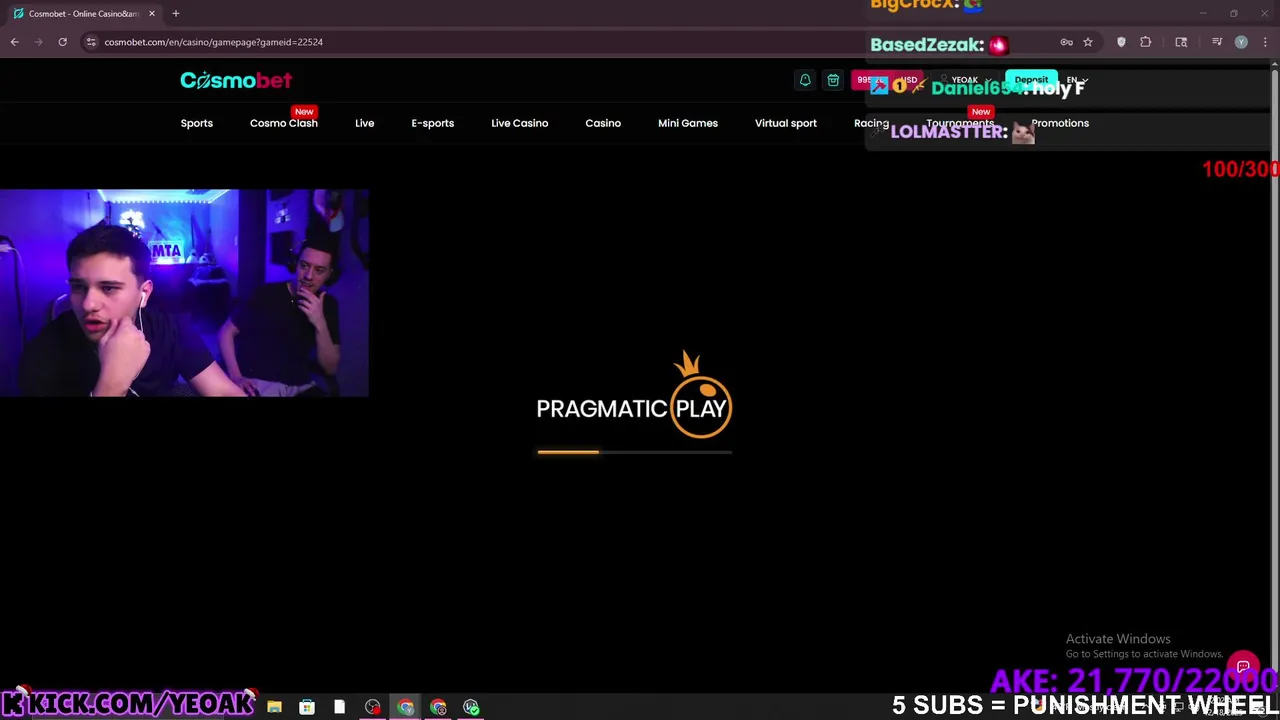
Task: Open the second Chrome taskbar icon
Action: tap(438, 707)
